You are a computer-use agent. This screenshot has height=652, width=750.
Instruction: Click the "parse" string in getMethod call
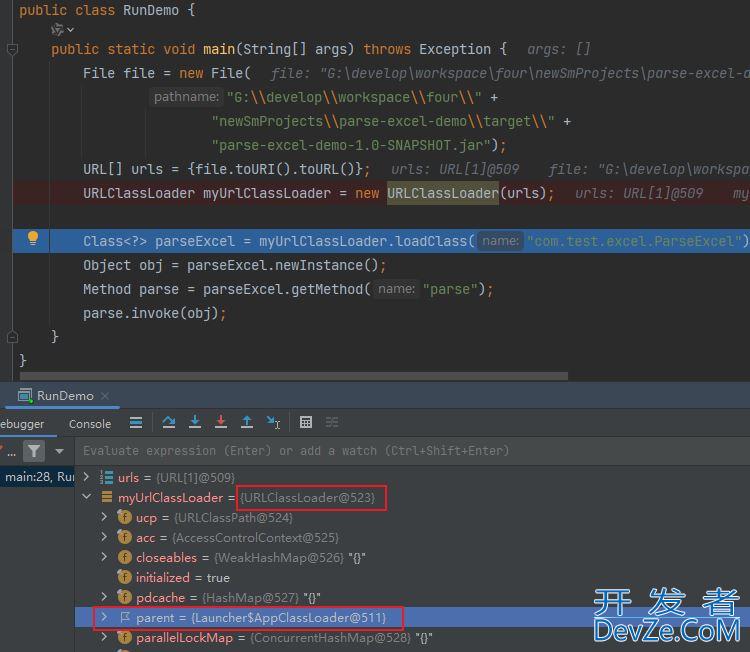click(450, 289)
